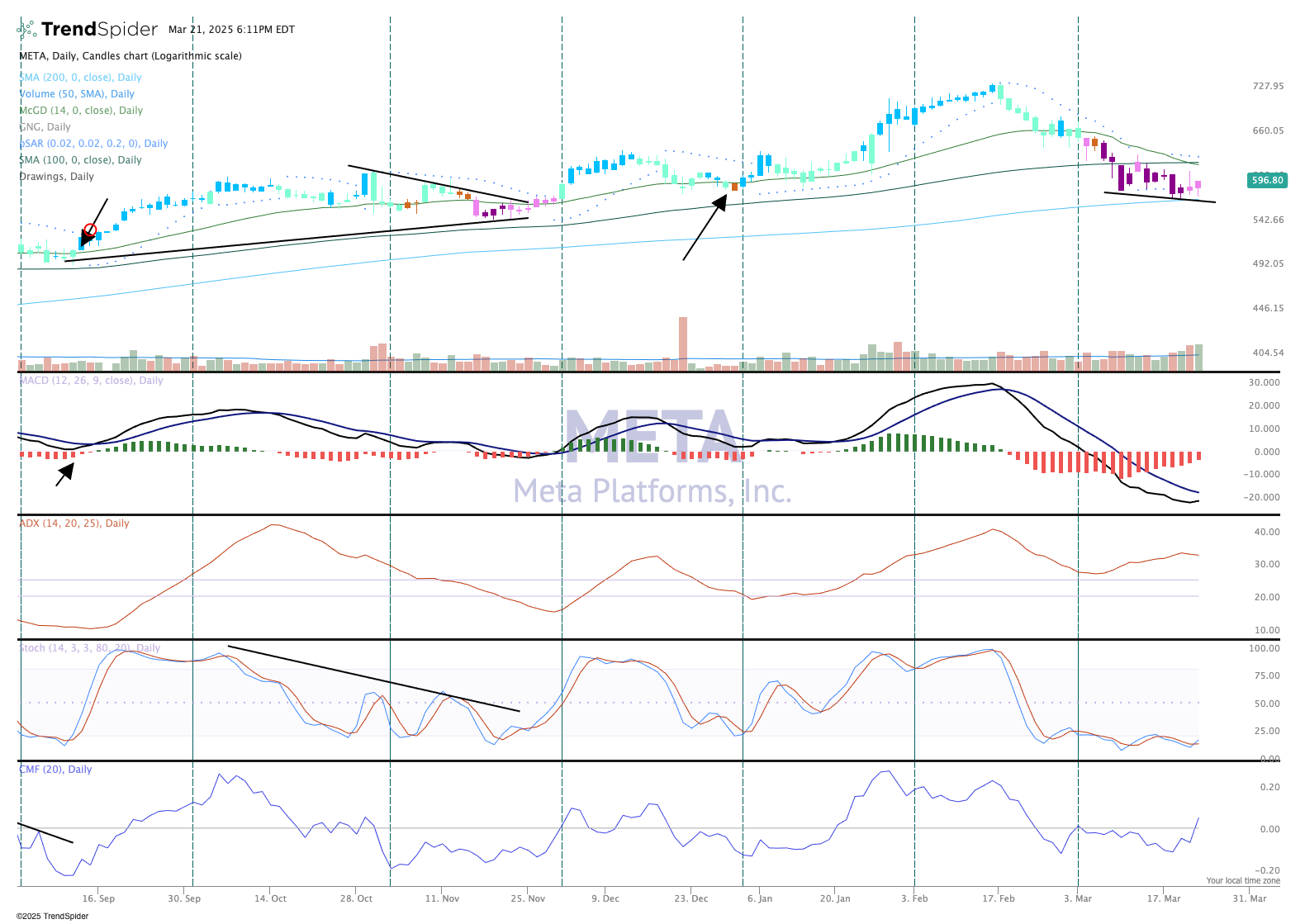Image resolution: width=1305 pixels, height=924 pixels.
Task: Click the green 596.80 current price tag
Action: 1267,180
